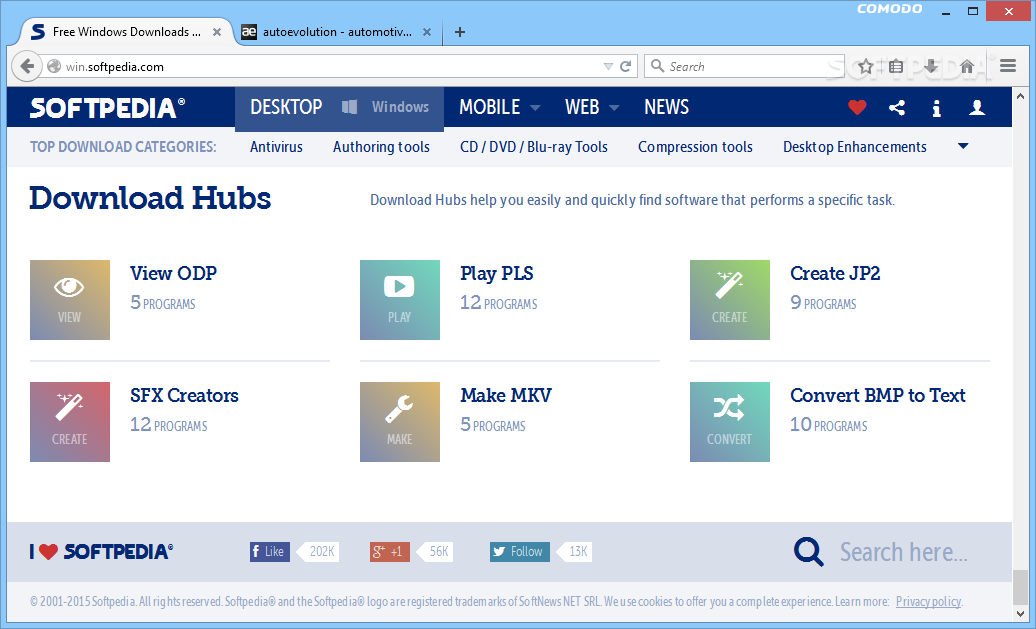Image resolution: width=1036 pixels, height=629 pixels.
Task: Click the user account icon
Action: click(977, 107)
